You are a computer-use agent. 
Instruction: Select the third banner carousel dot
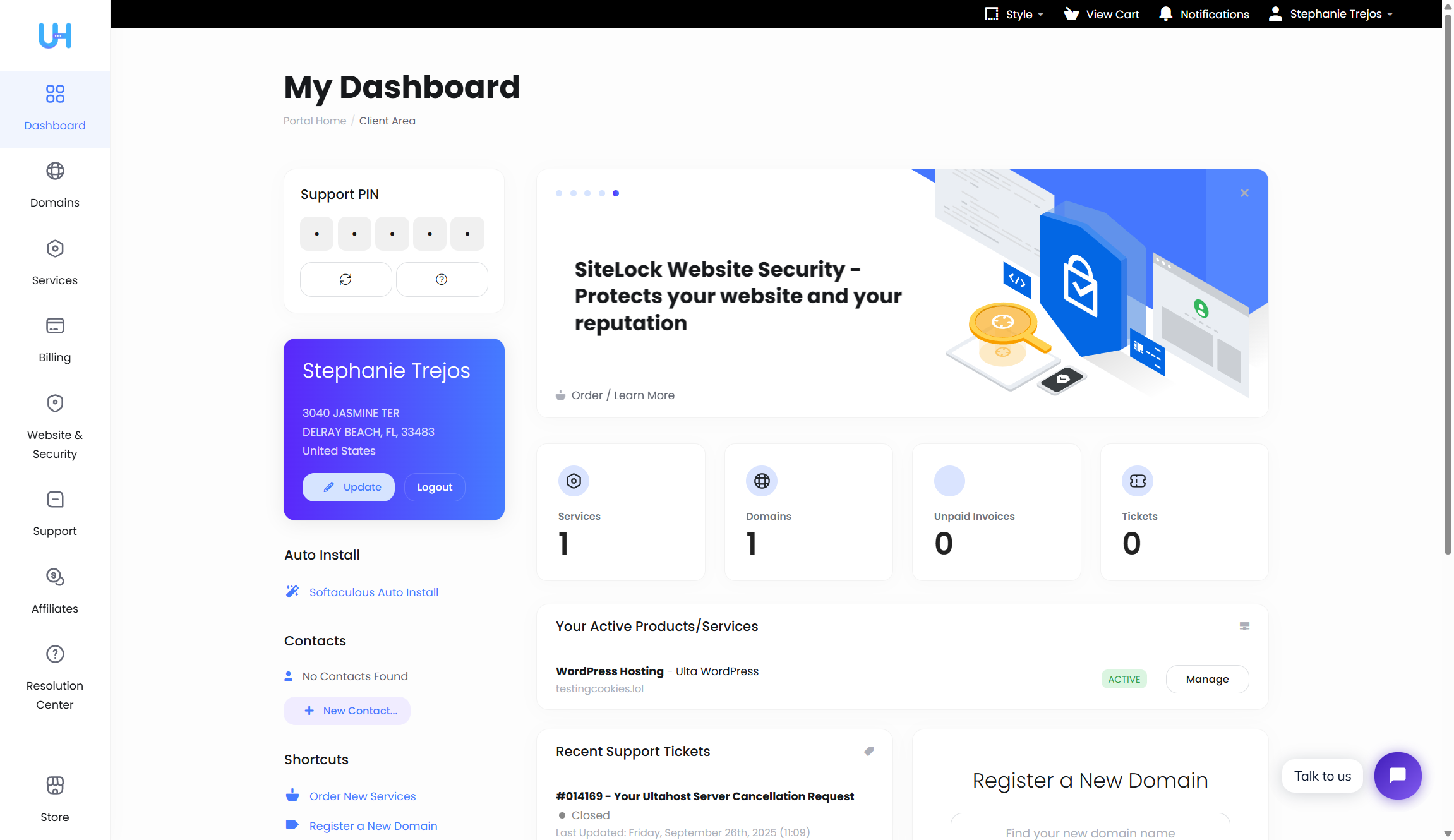click(587, 193)
